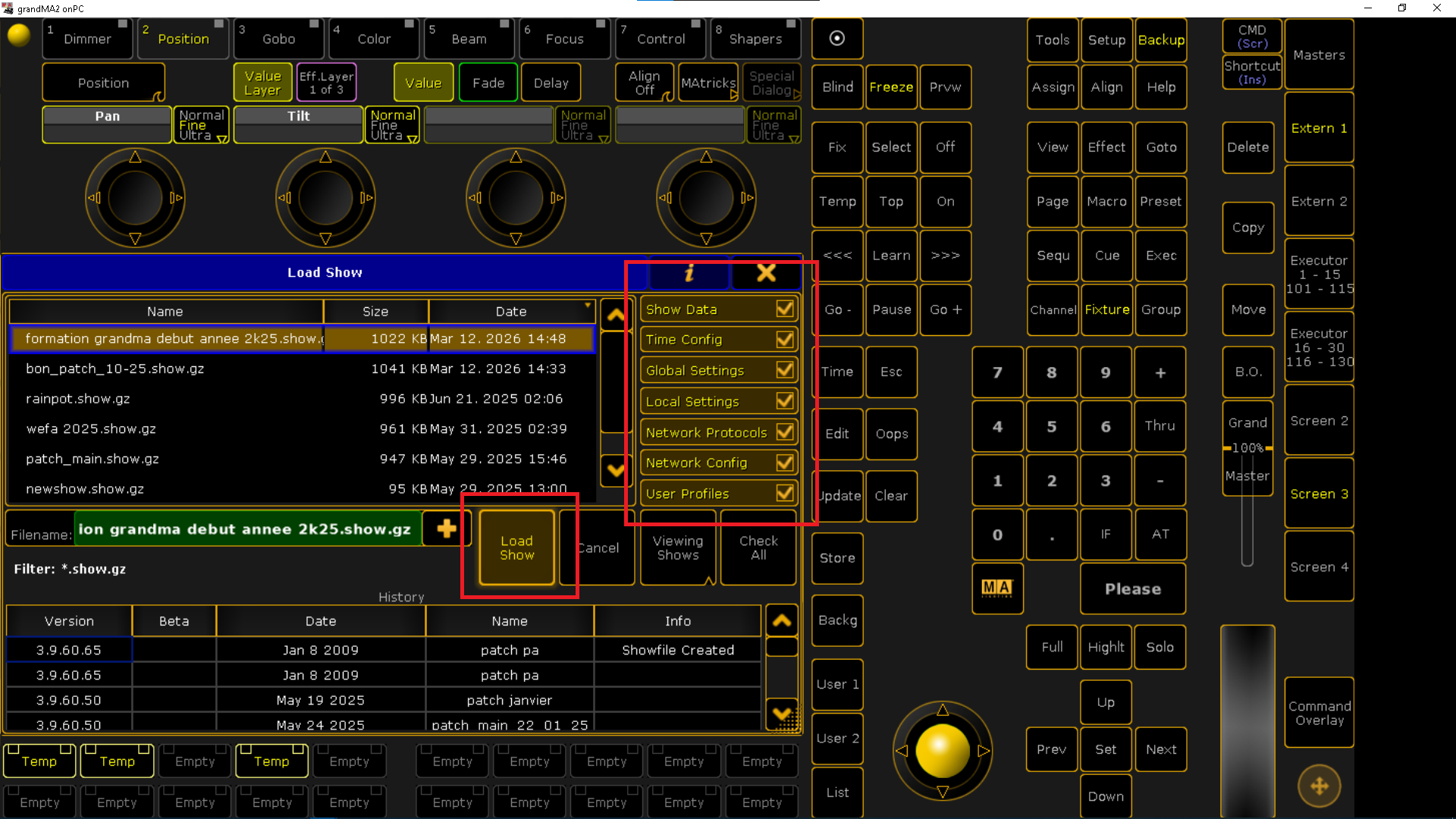Open the Viewing Shows dropdown
This screenshot has width=1456, height=819.
678,548
